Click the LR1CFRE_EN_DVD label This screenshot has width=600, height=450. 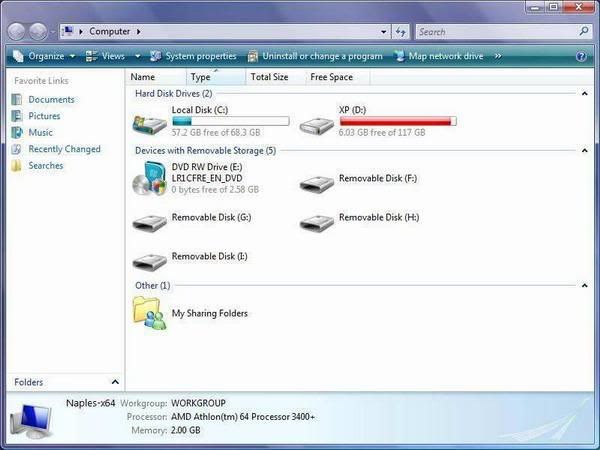click(x=207, y=178)
